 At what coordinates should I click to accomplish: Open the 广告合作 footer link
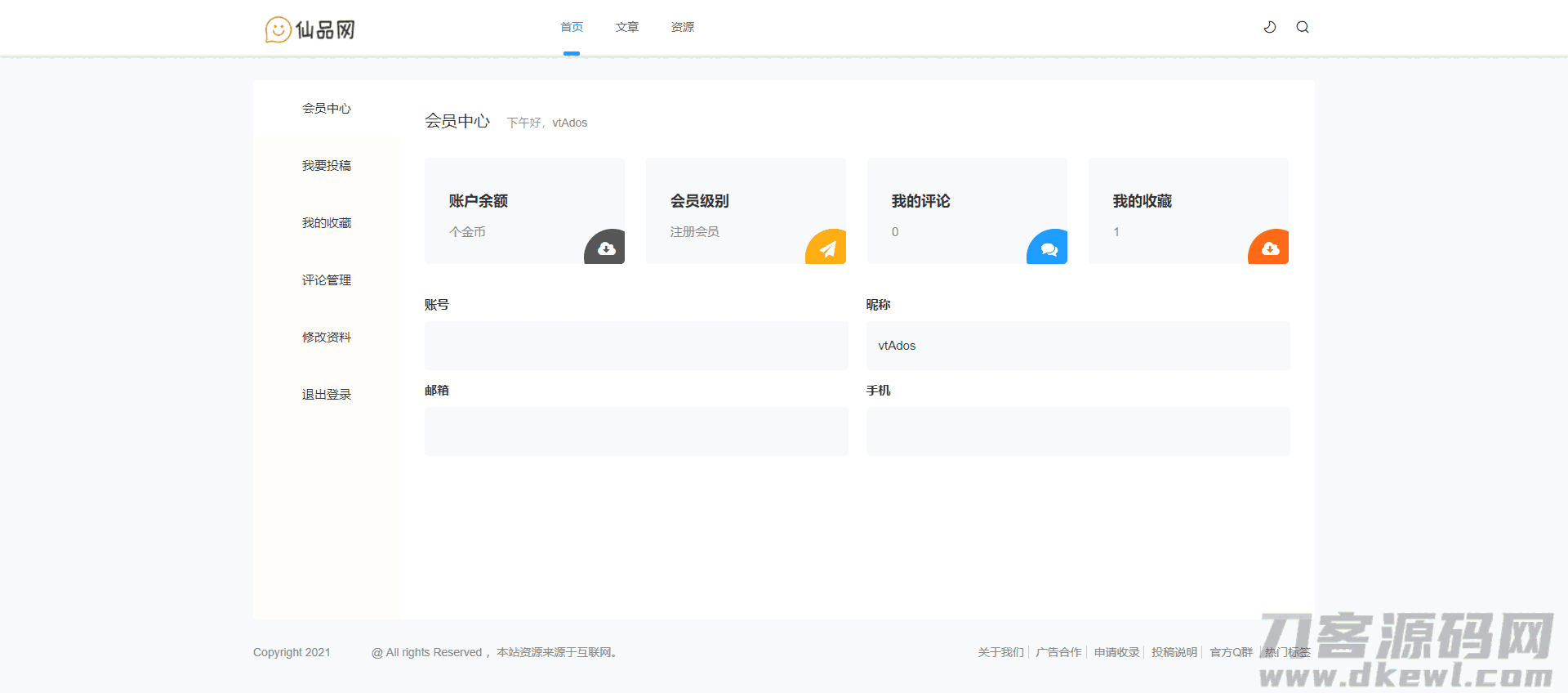tap(1058, 652)
